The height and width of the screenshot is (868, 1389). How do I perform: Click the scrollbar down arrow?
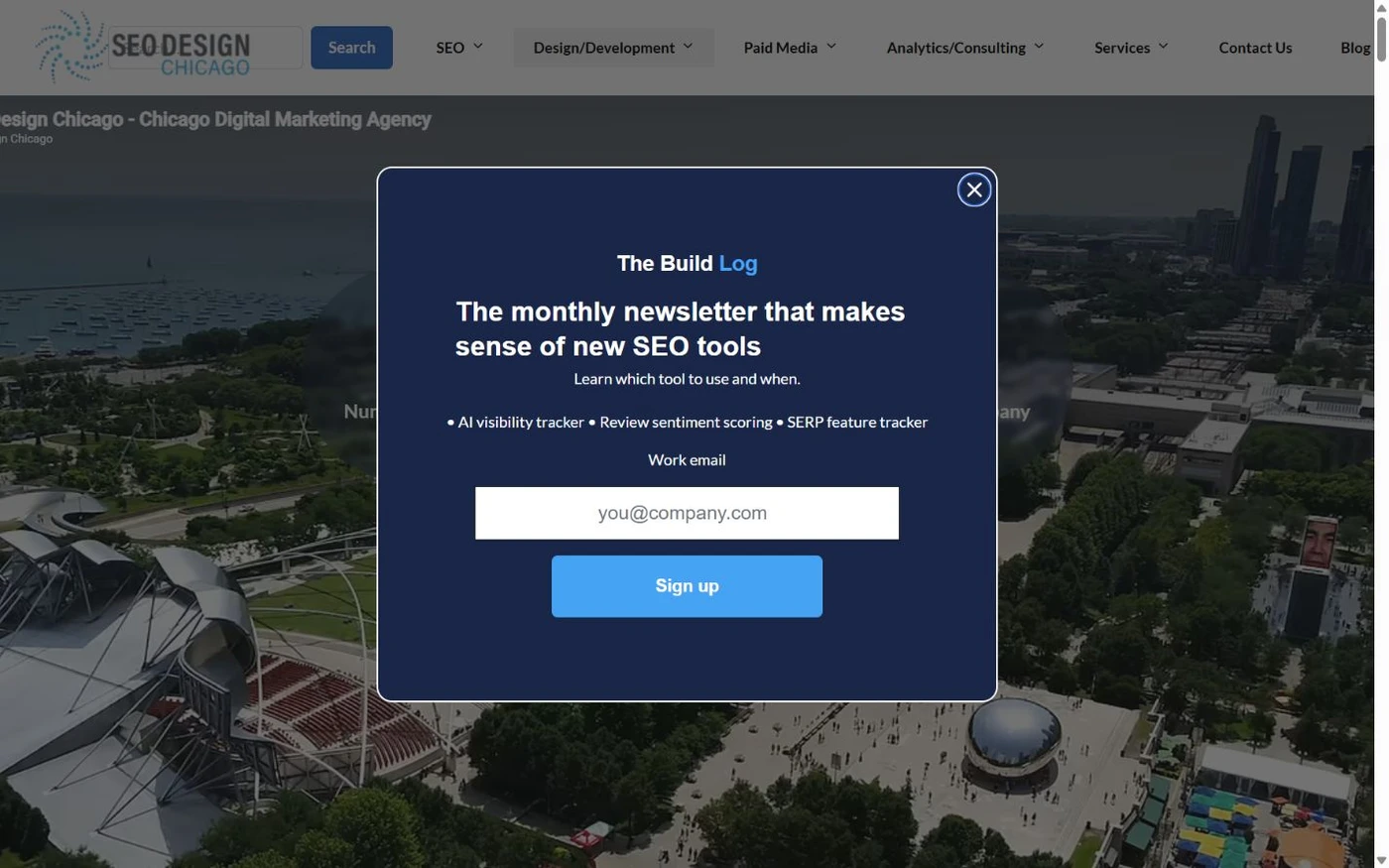pyautogui.click(x=1381, y=860)
